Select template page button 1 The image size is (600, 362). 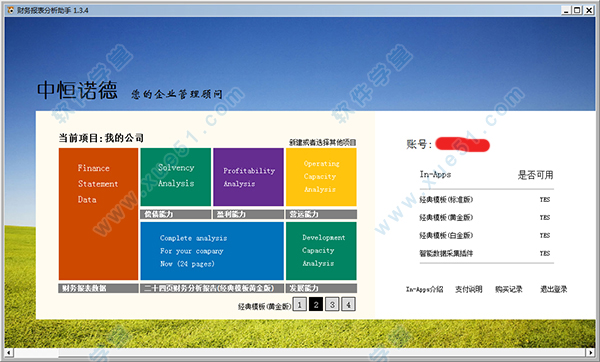[x=300, y=305]
